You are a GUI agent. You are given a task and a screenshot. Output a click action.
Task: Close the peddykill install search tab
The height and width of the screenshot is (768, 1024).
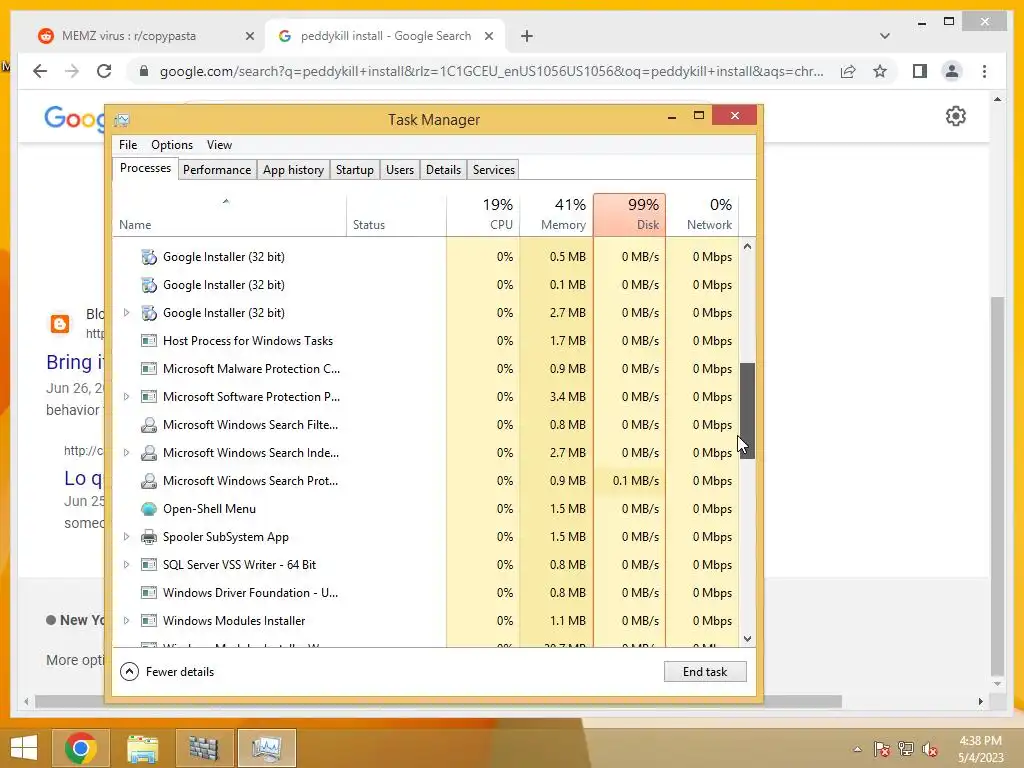[x=488, y=36]
